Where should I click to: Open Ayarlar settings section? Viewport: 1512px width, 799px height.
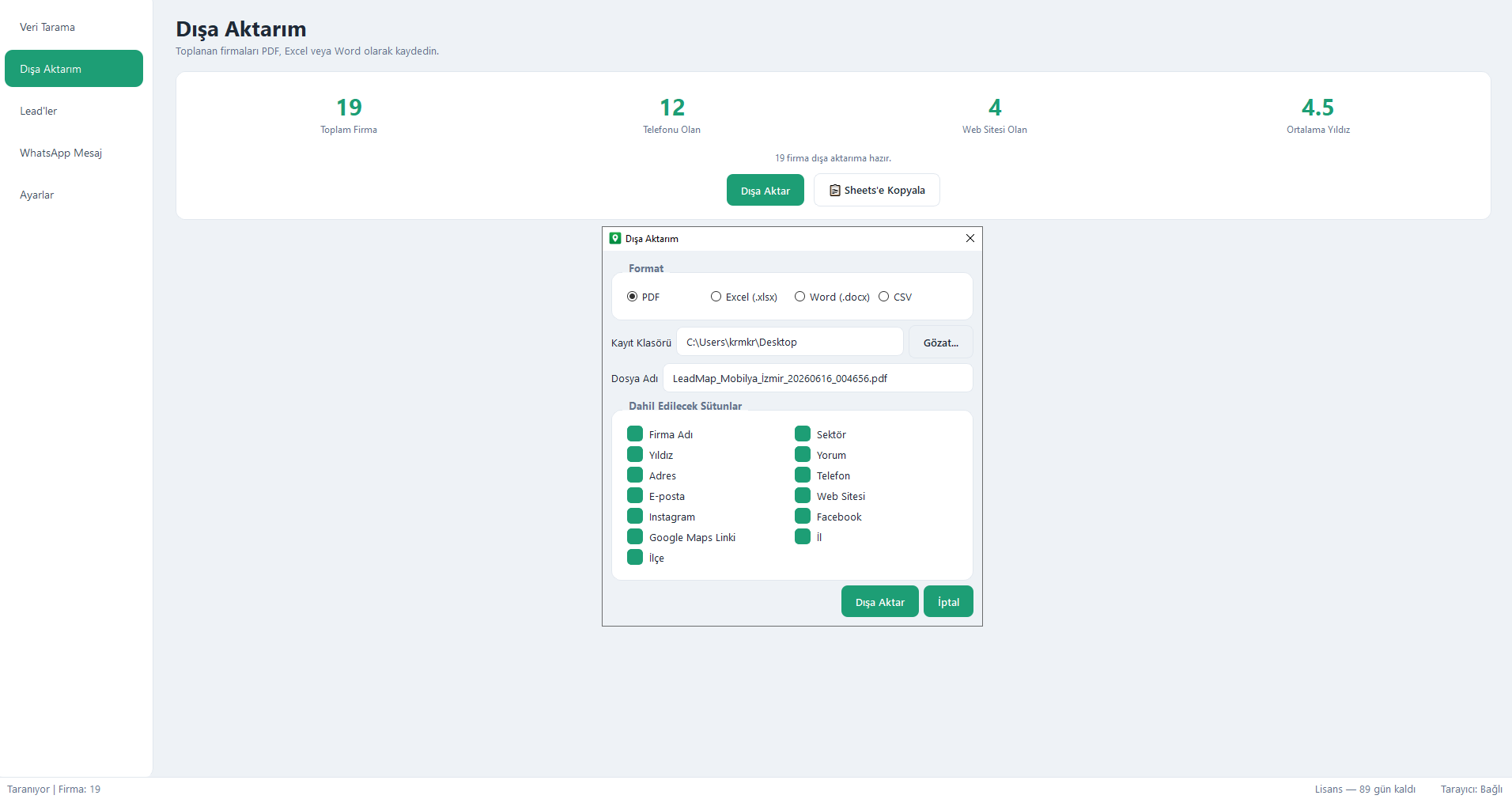tap(74, 195)
